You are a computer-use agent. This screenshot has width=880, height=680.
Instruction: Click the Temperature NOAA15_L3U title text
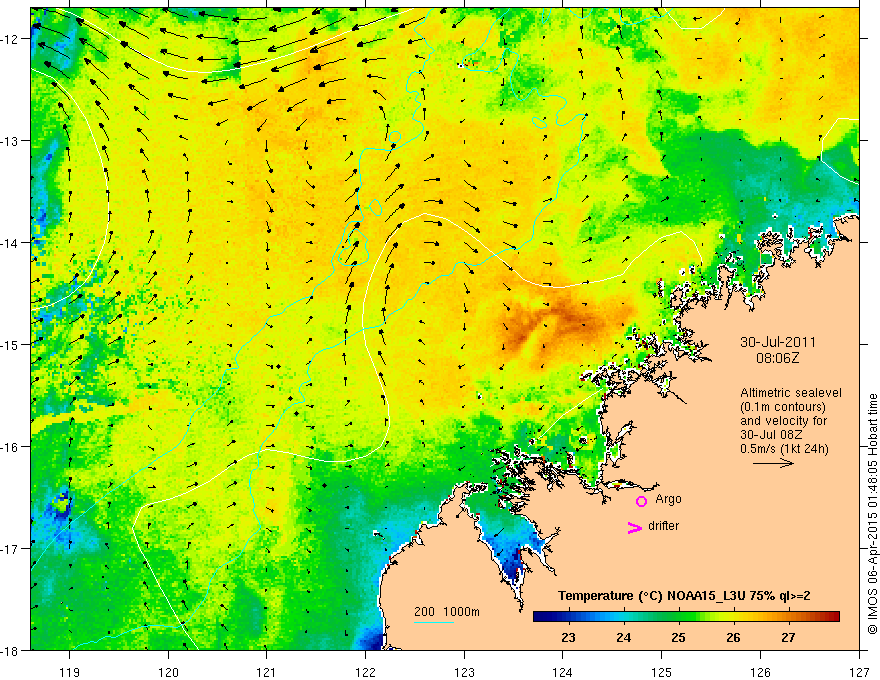pyautogui.click(x=684, y=596)
